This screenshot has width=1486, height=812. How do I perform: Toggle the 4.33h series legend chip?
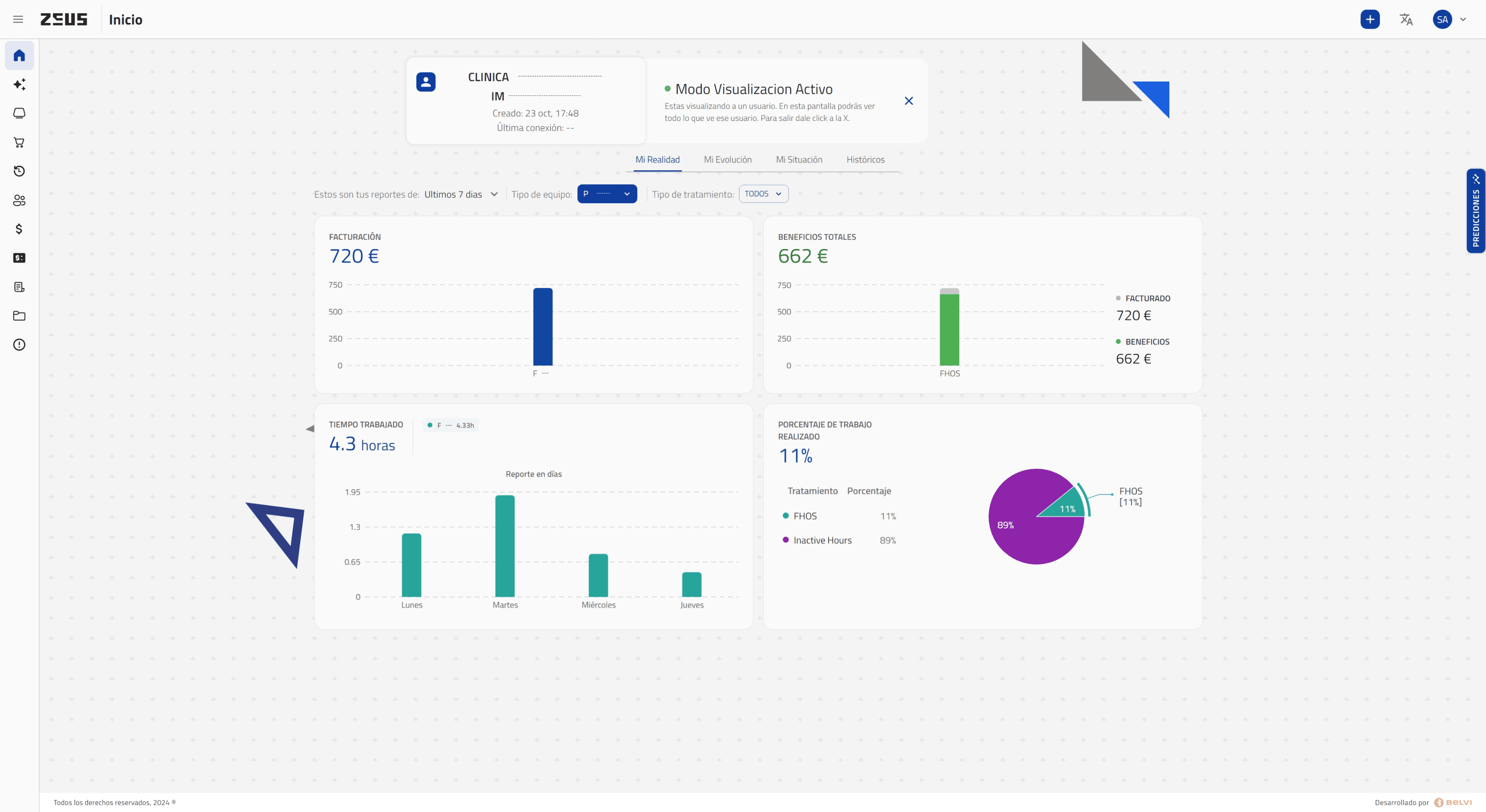(x=450, y=426)
